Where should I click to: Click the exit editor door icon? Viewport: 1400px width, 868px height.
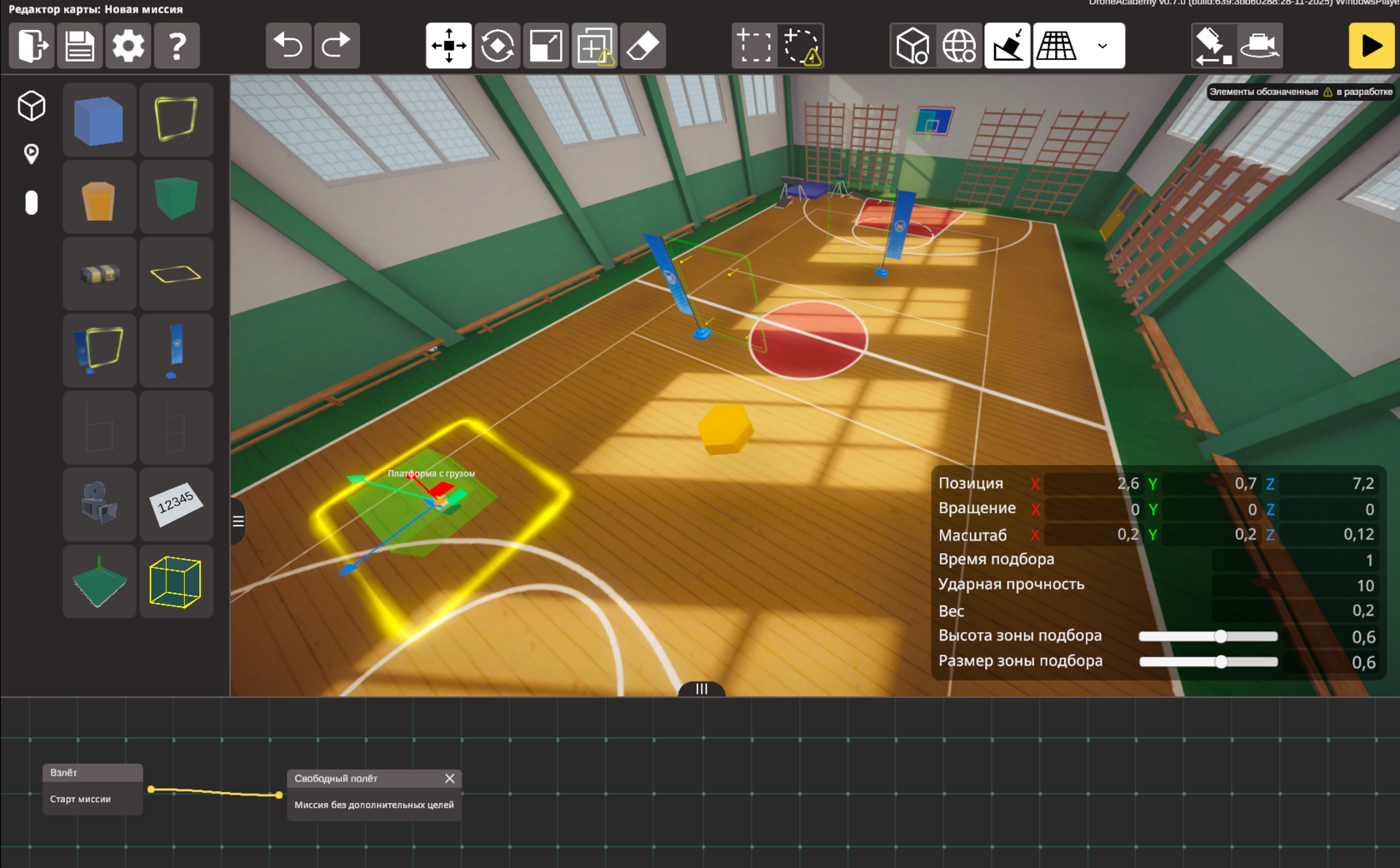coord(32,46)
